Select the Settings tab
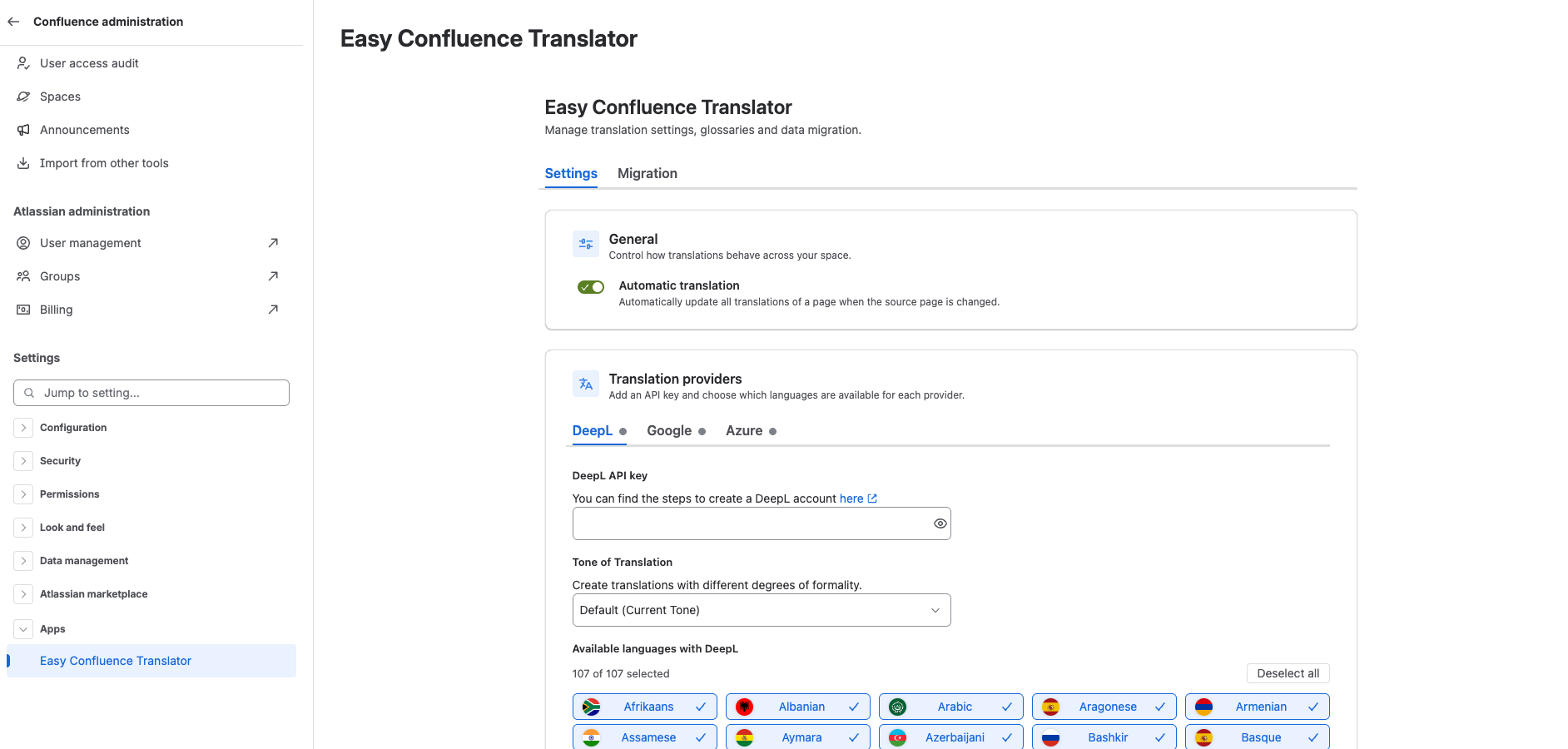1568x749 pixels. coord(571,173)
